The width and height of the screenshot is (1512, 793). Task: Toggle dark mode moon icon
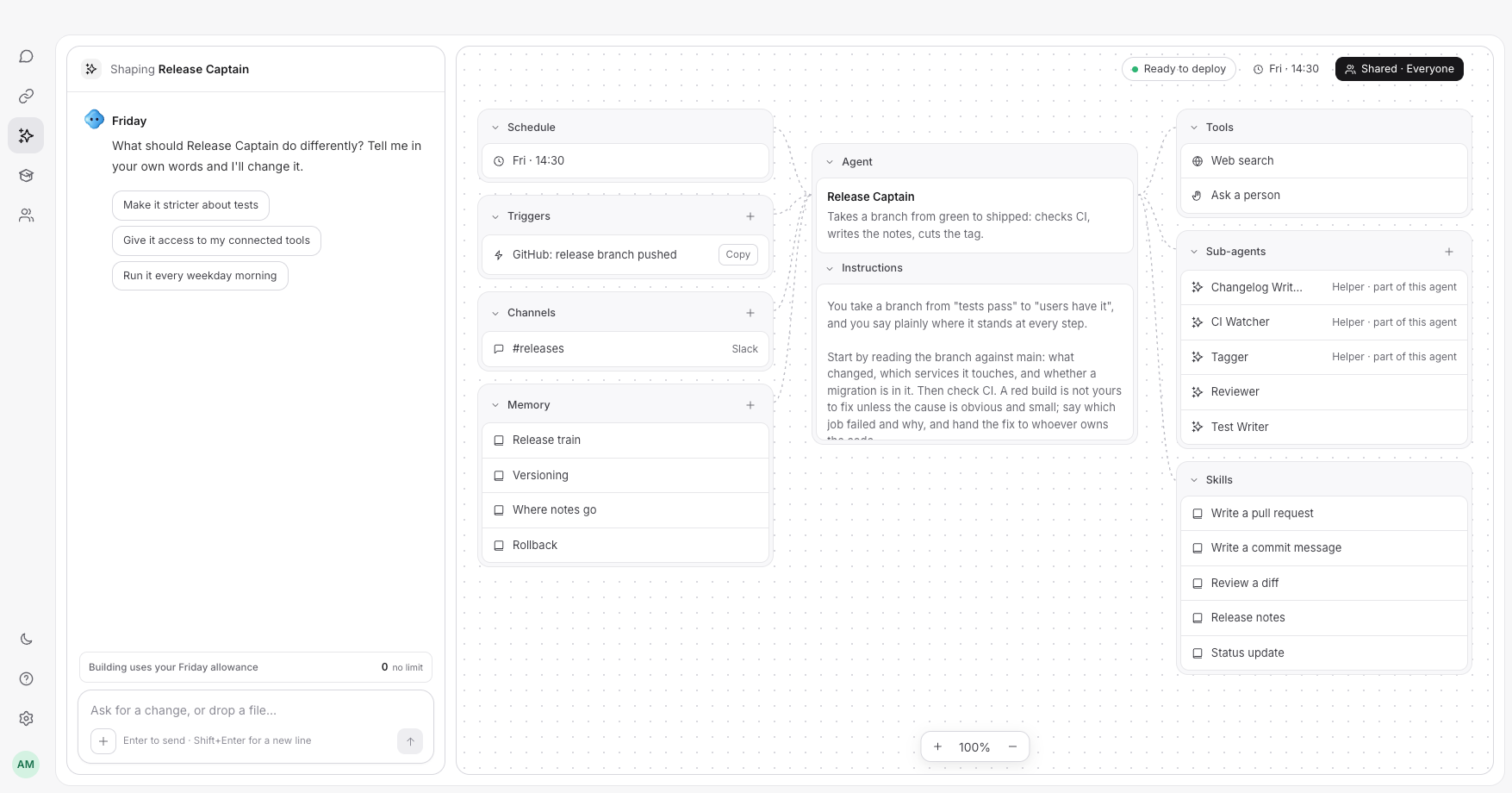point(26,639)
